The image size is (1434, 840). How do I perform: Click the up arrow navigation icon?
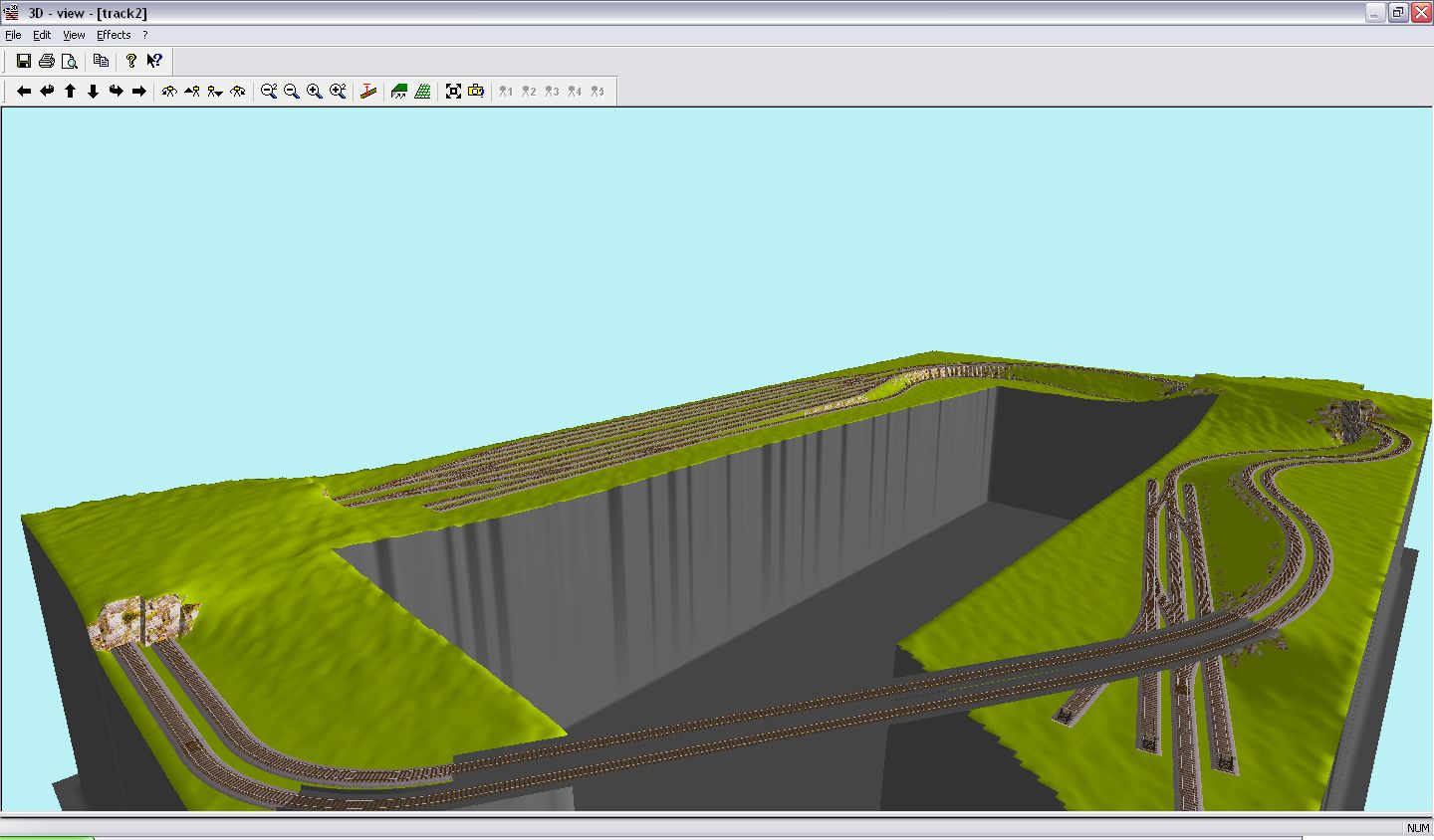click(x=70, y=92)
